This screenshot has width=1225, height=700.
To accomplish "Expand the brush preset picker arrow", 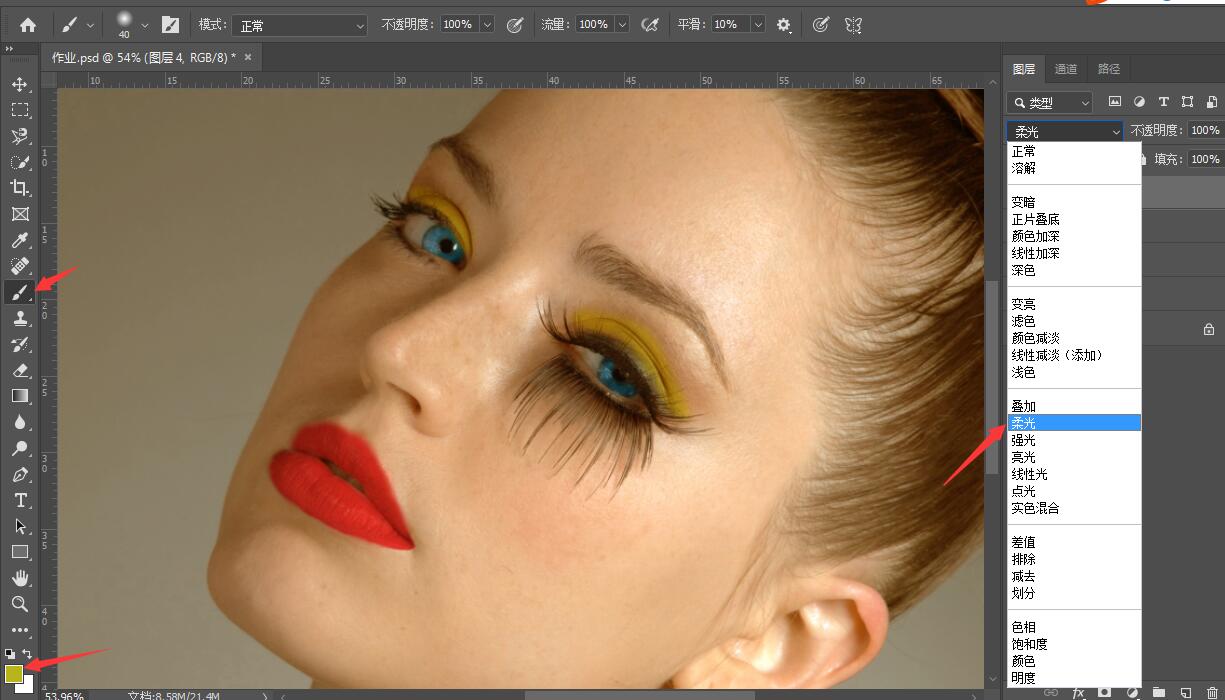I will click(x=146, y=25).
